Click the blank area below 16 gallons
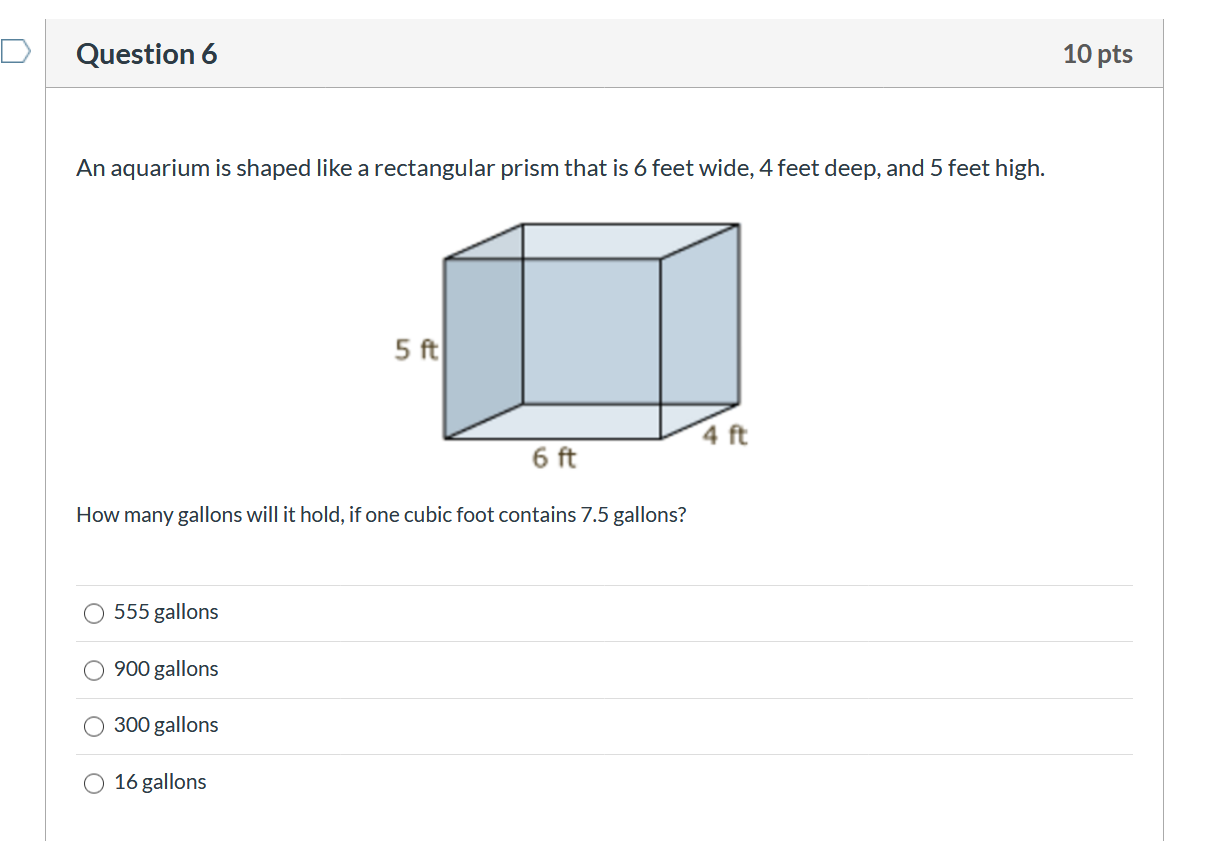 tap(604, 820)
